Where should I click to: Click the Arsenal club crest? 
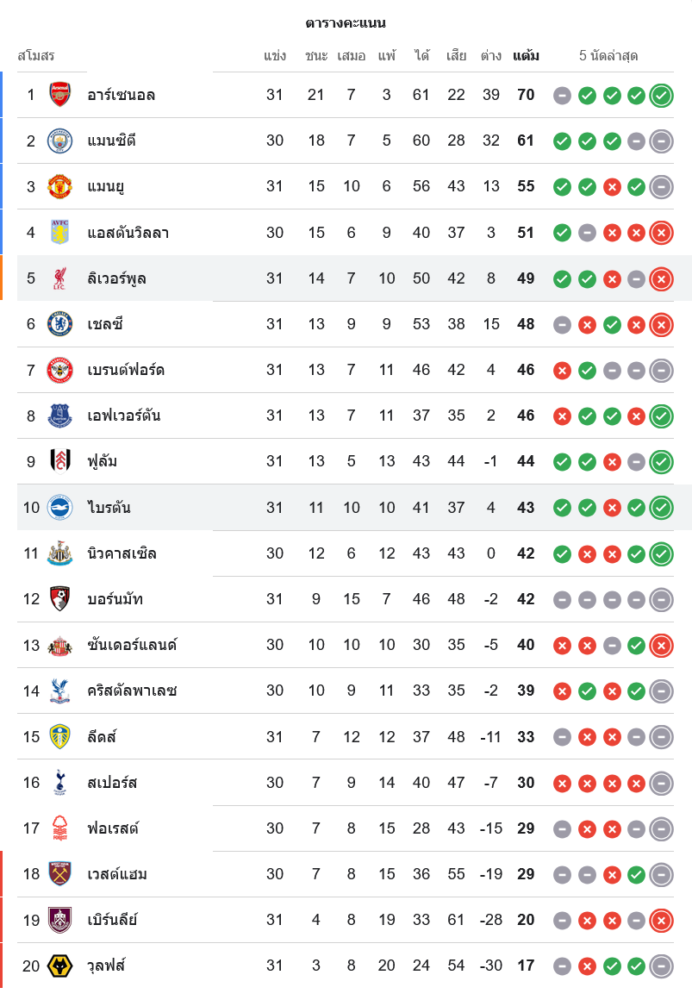pyautogui.click(x=60, y=95)
